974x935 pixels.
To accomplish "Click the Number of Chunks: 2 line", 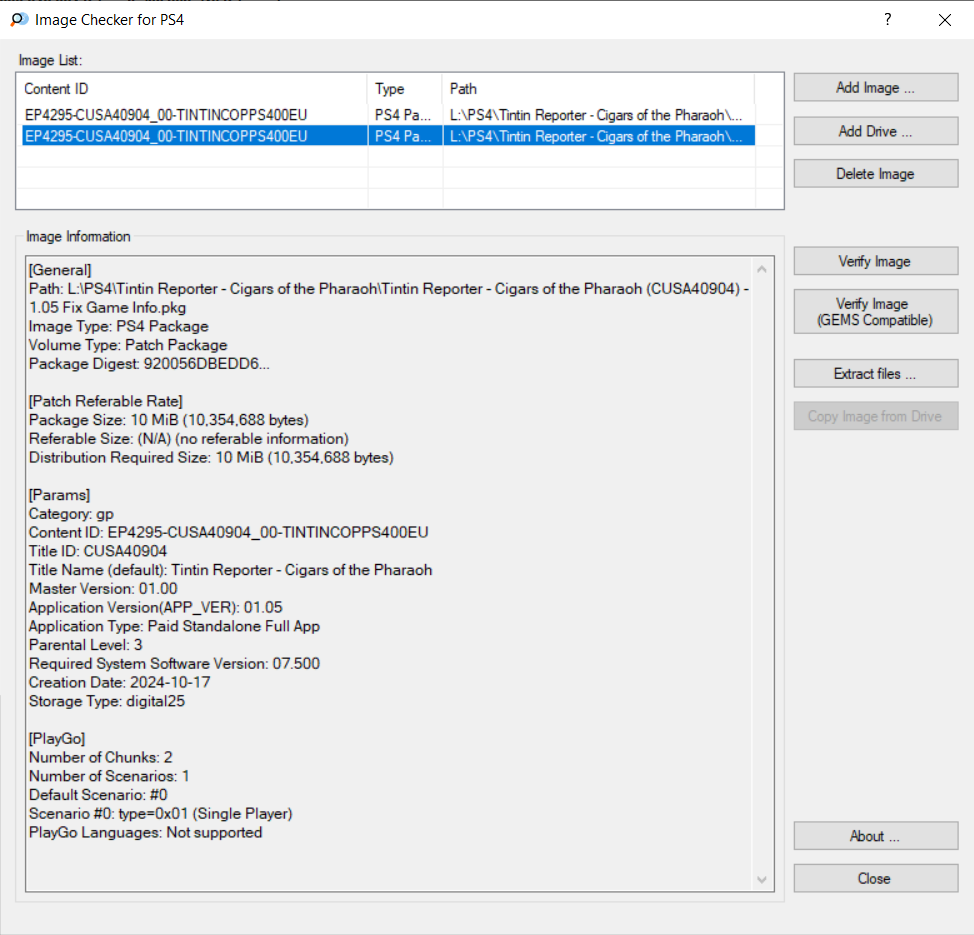I will (101, 757).
